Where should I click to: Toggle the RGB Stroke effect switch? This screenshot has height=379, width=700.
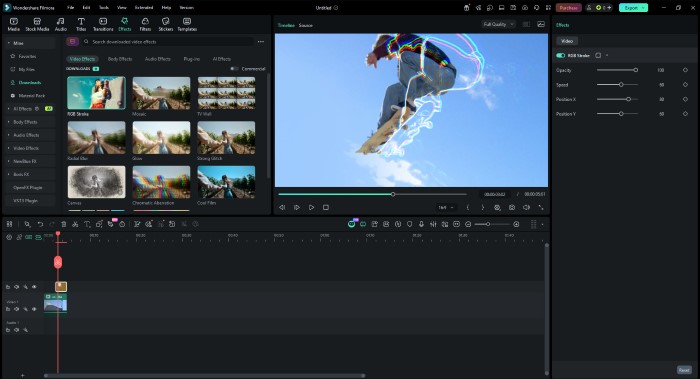(560, 55)
